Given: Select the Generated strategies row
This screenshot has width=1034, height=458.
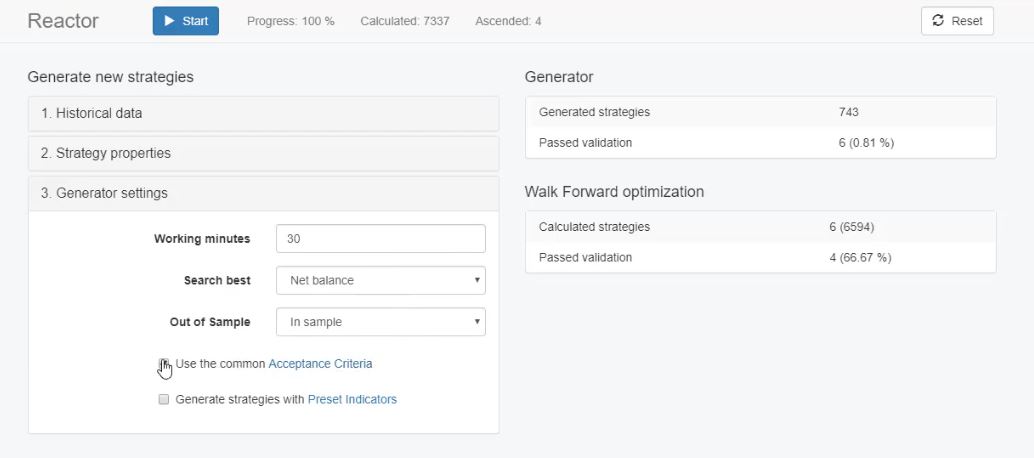Looking at the screenshot, I should (x=760, y=113).
